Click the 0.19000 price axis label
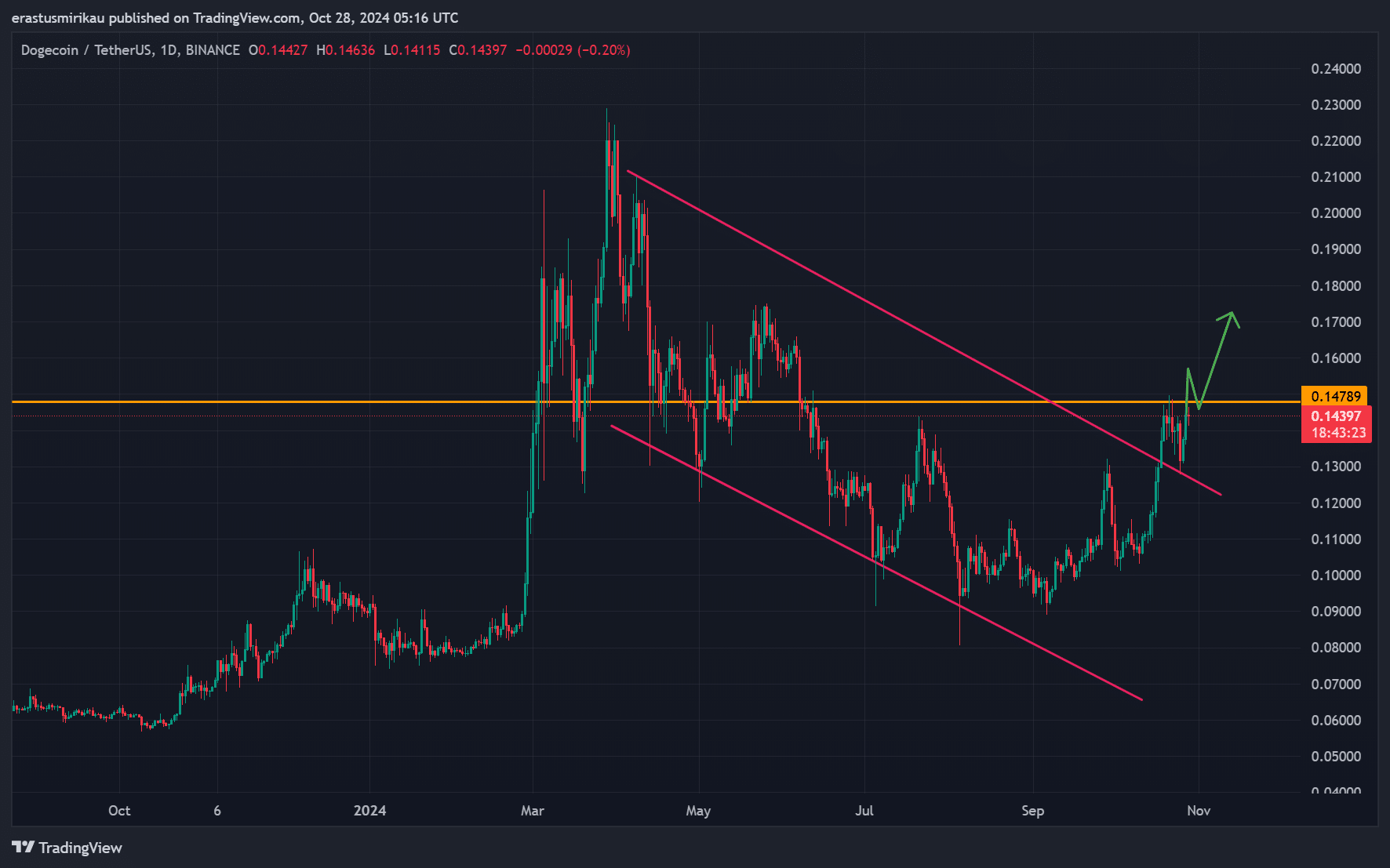 (x=1336, y=249)
